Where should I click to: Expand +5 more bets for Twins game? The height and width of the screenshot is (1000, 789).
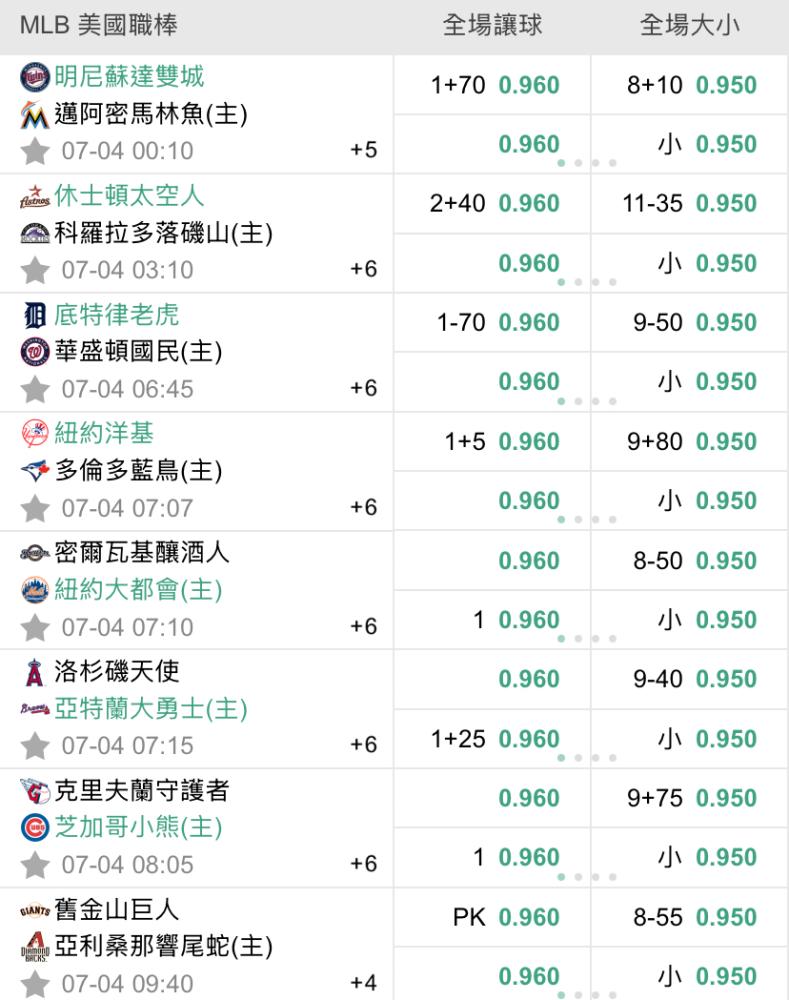(364, 150)
